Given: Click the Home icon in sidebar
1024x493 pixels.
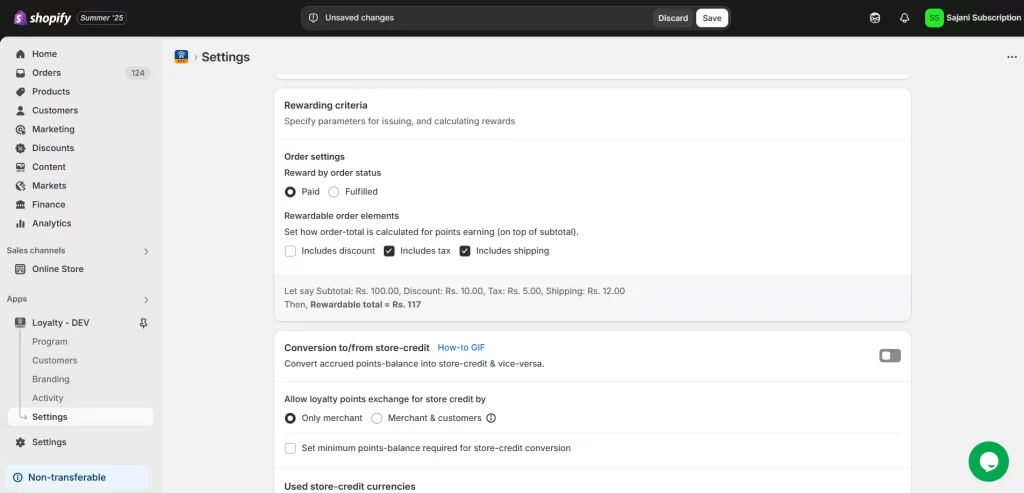Looking at the screenshot, I should (20, 54).
